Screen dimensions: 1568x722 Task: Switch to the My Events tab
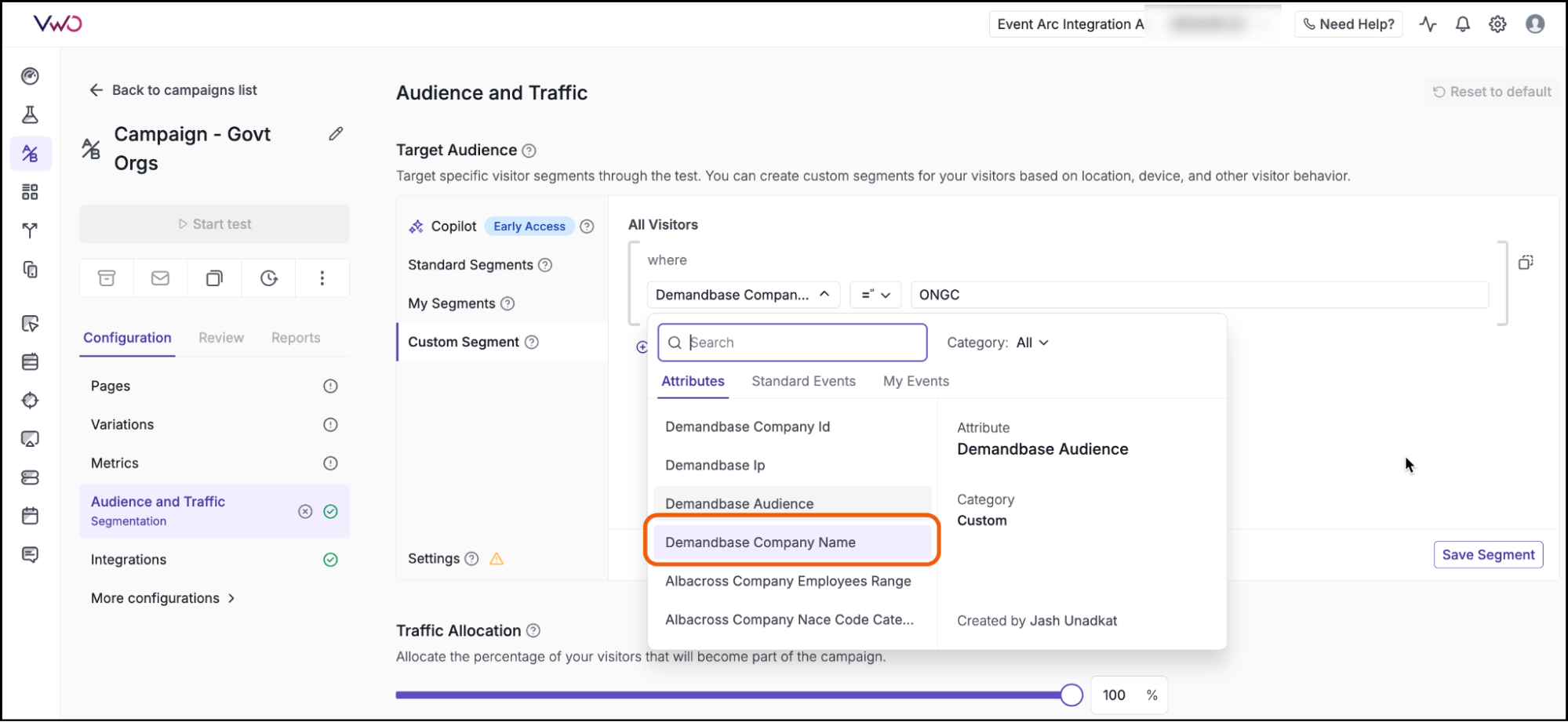(915, 381)
